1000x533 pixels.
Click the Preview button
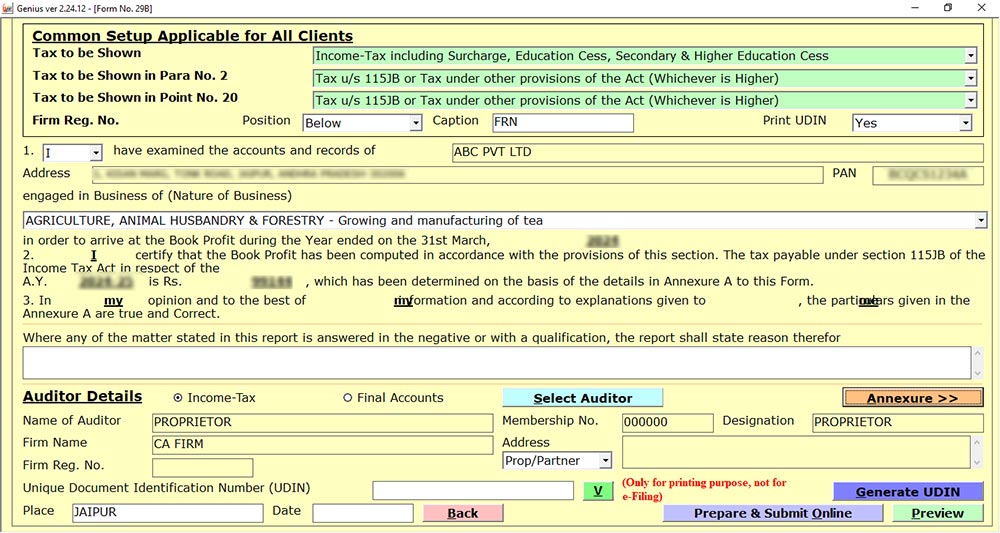point(937,513)
